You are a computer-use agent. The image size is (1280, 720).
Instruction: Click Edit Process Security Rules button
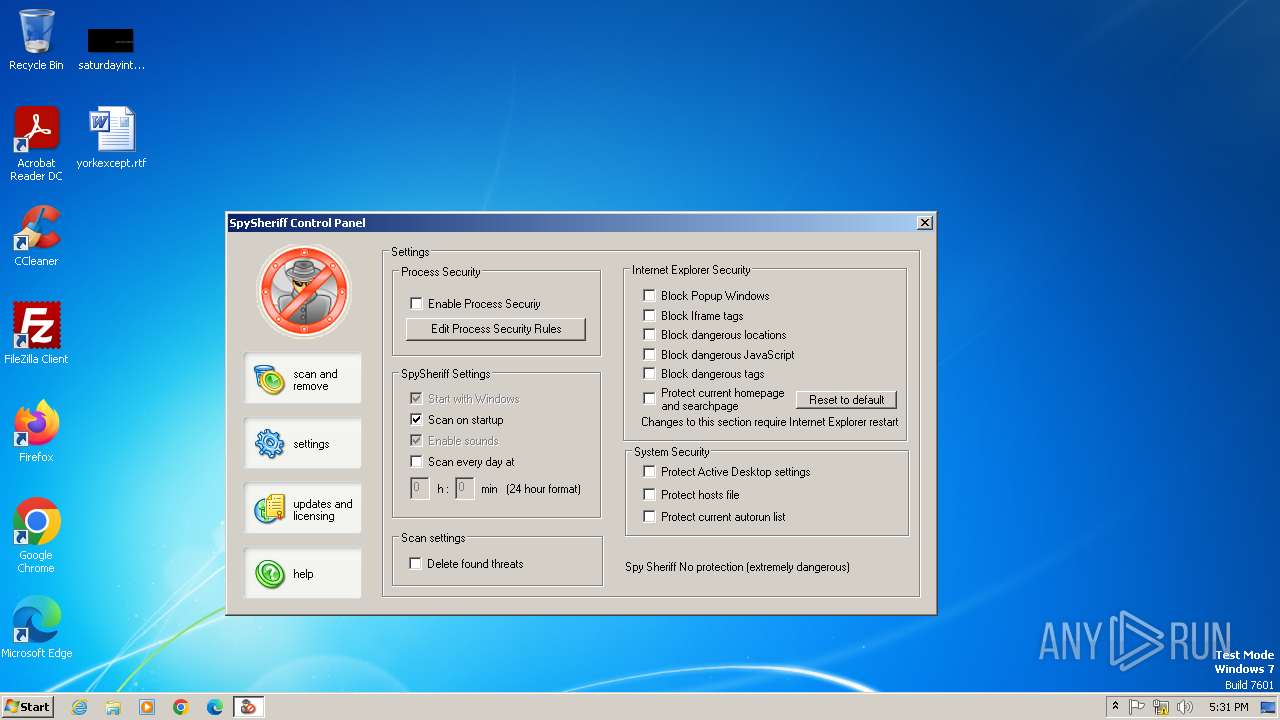(x=495, y=329)
